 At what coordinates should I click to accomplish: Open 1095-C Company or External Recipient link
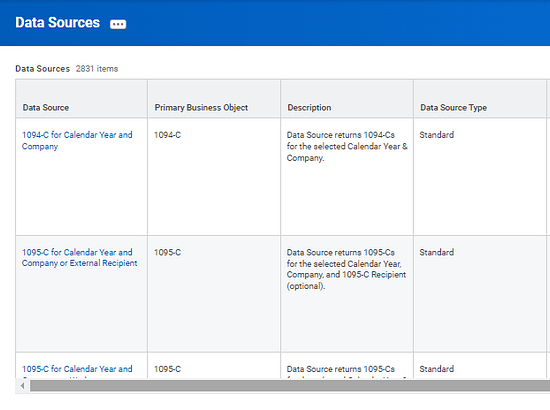point(80,257)
